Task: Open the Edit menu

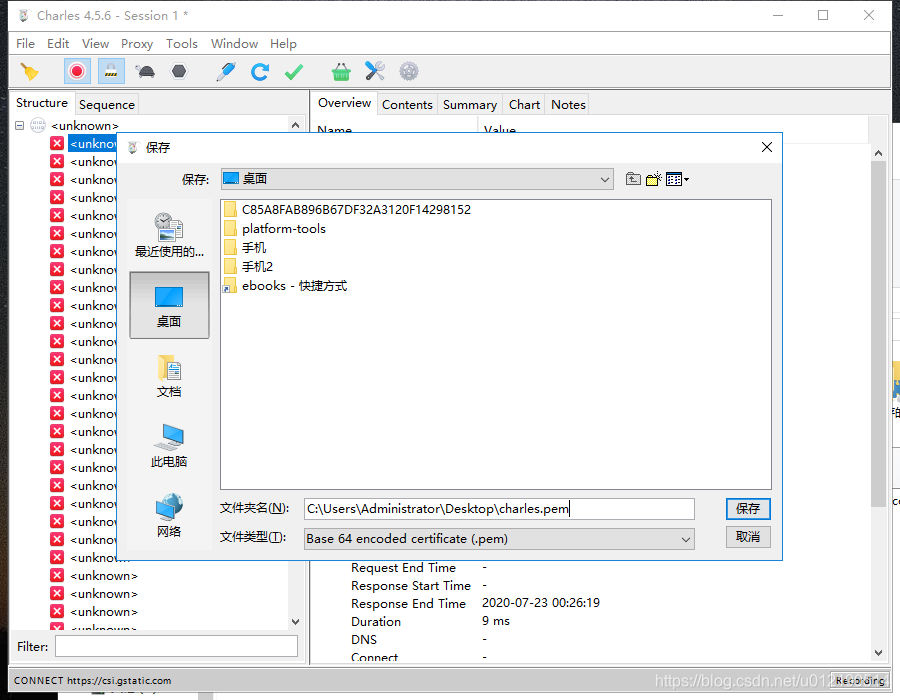Action: pyautogui.click(x=58, y=44)
